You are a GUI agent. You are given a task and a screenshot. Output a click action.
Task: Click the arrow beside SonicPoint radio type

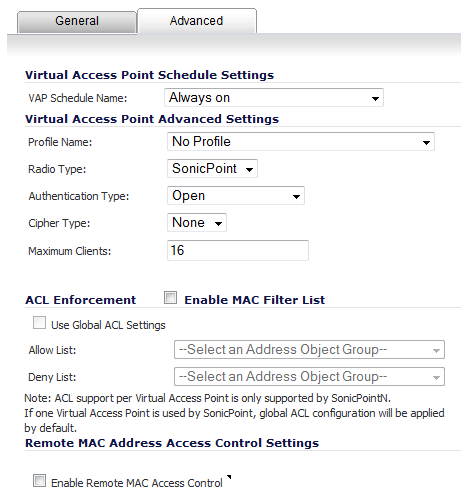click(249, 170)
